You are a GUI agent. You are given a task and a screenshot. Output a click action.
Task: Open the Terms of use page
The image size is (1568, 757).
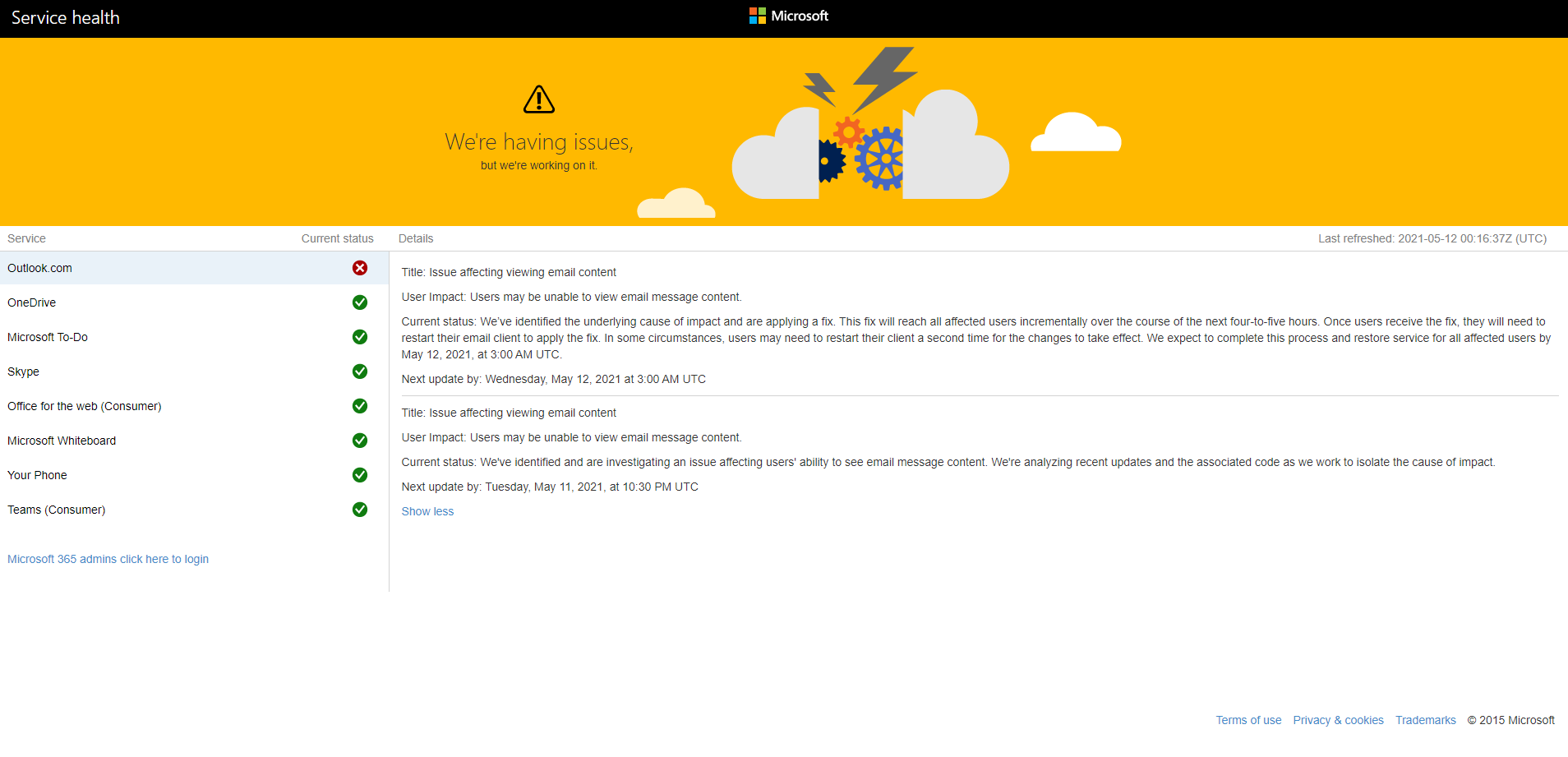1247,720
